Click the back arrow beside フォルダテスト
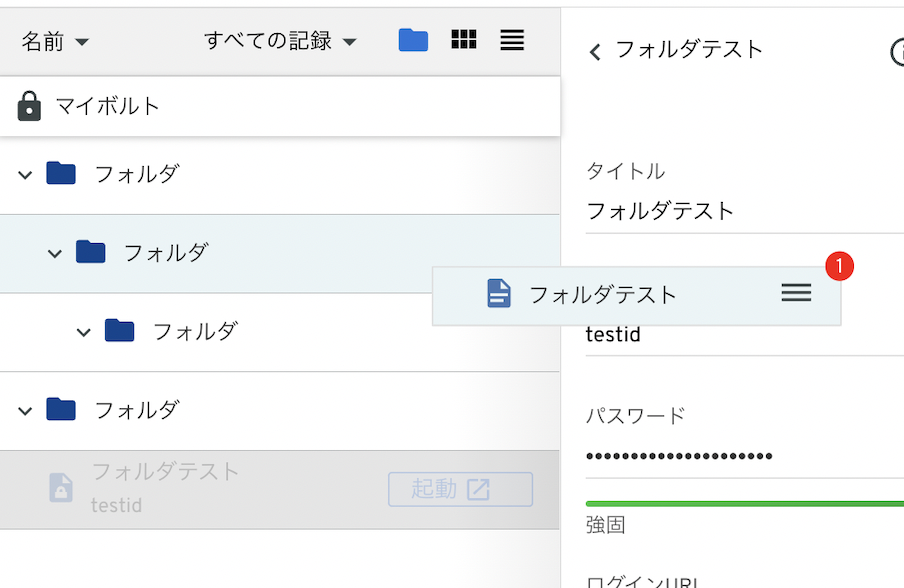Image resolution: width=904 pixels, height=588 pixels. pos(595,52)
